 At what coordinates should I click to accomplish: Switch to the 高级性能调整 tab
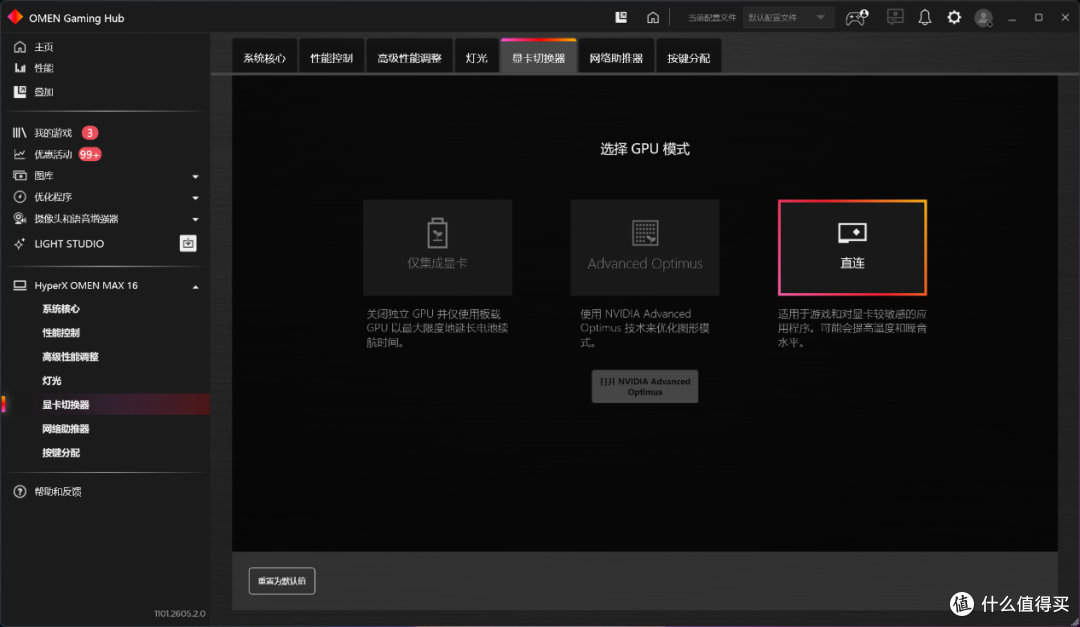click(x=409, y=58)
